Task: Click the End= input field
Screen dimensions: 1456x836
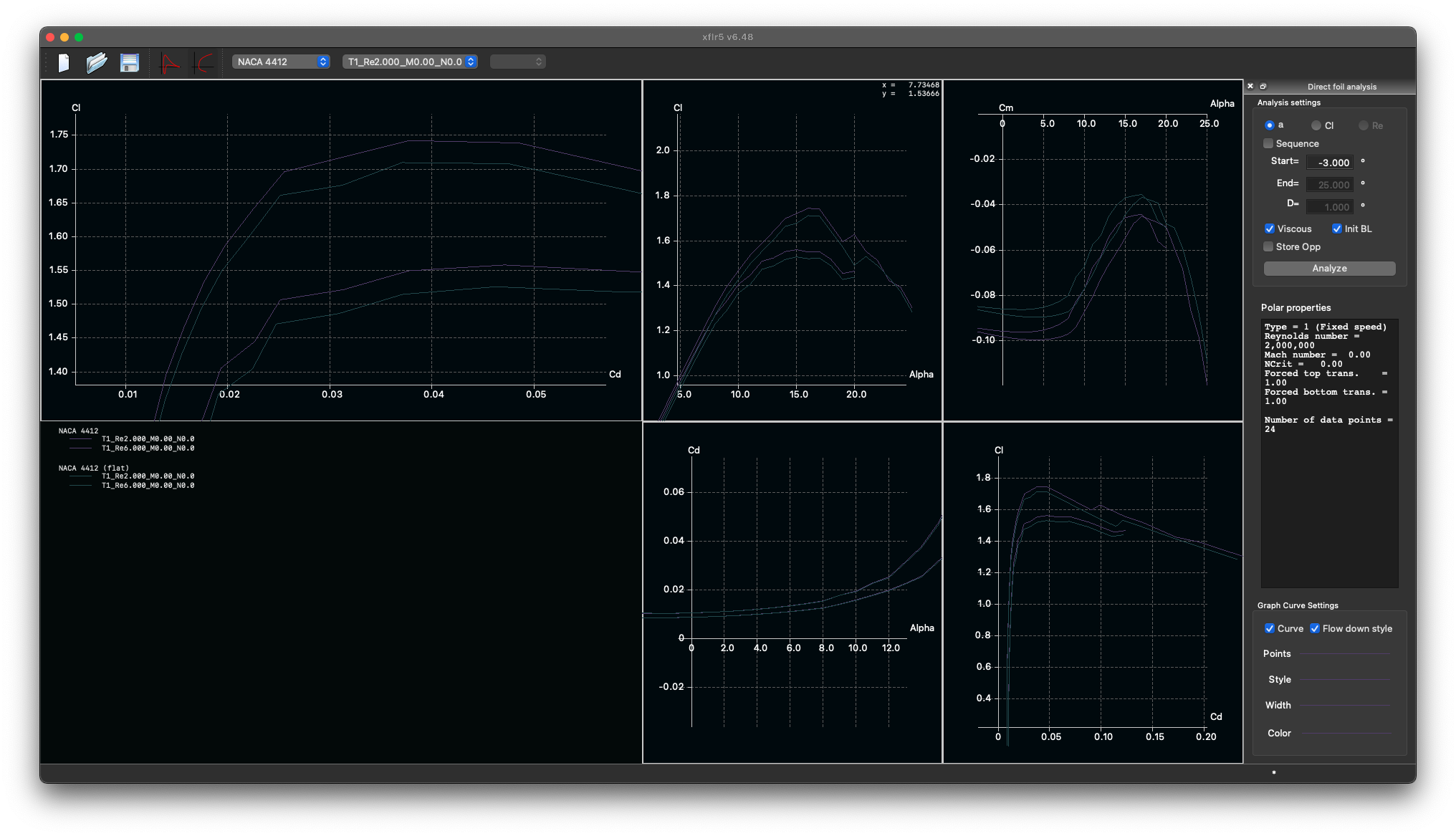Action: 1330,184
